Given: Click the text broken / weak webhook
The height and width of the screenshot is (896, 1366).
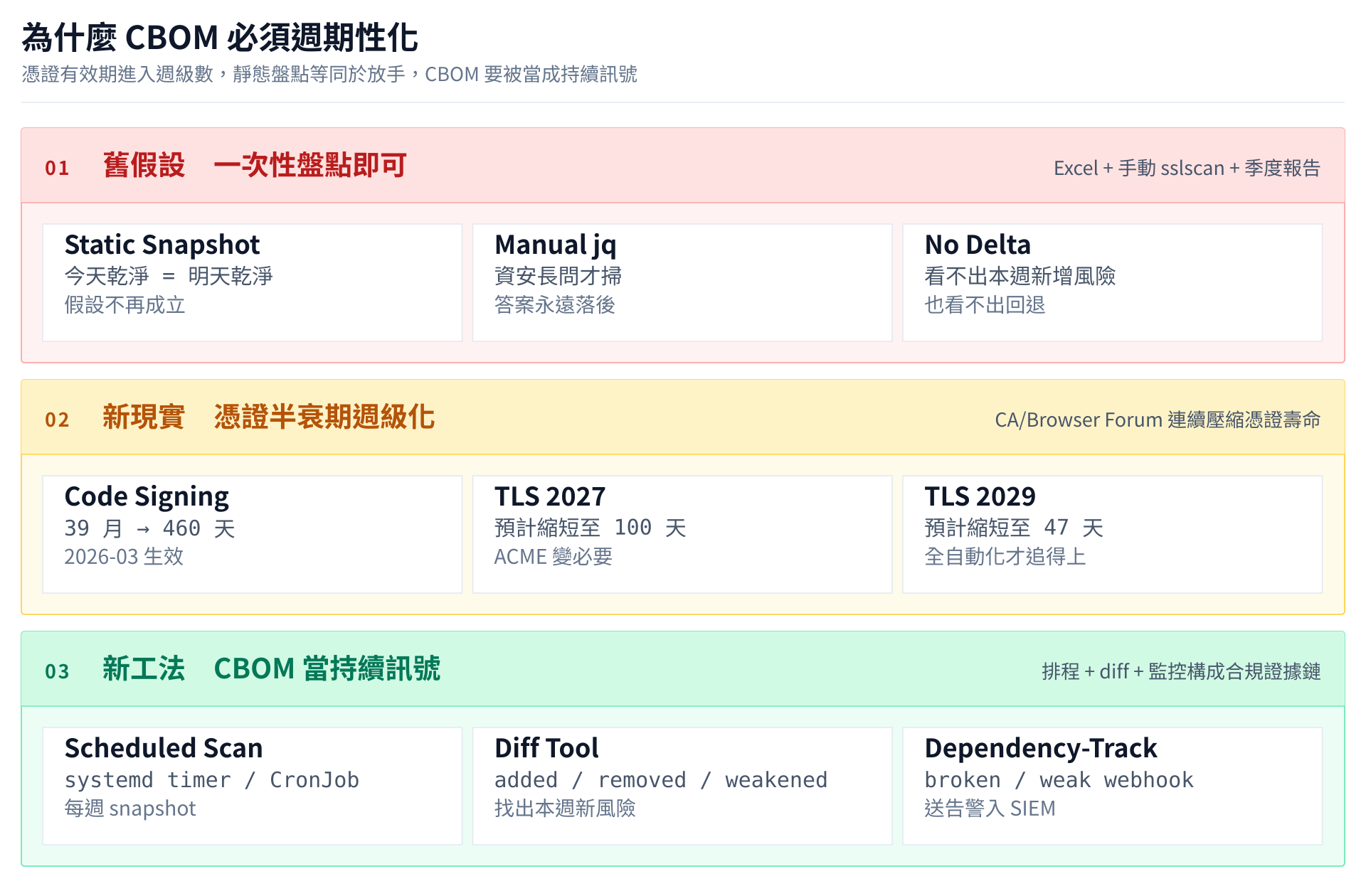Looking at the screenshot, I should [x=1059, y=779].
